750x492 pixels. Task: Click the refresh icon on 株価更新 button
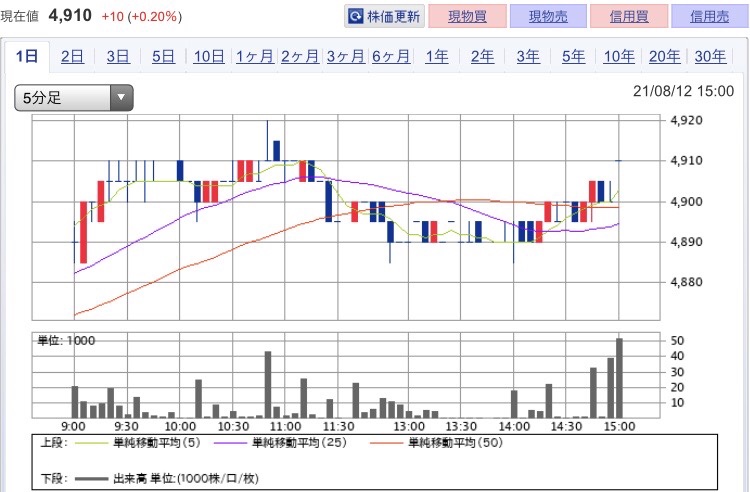pyautogui.click(x=355, y=17)
